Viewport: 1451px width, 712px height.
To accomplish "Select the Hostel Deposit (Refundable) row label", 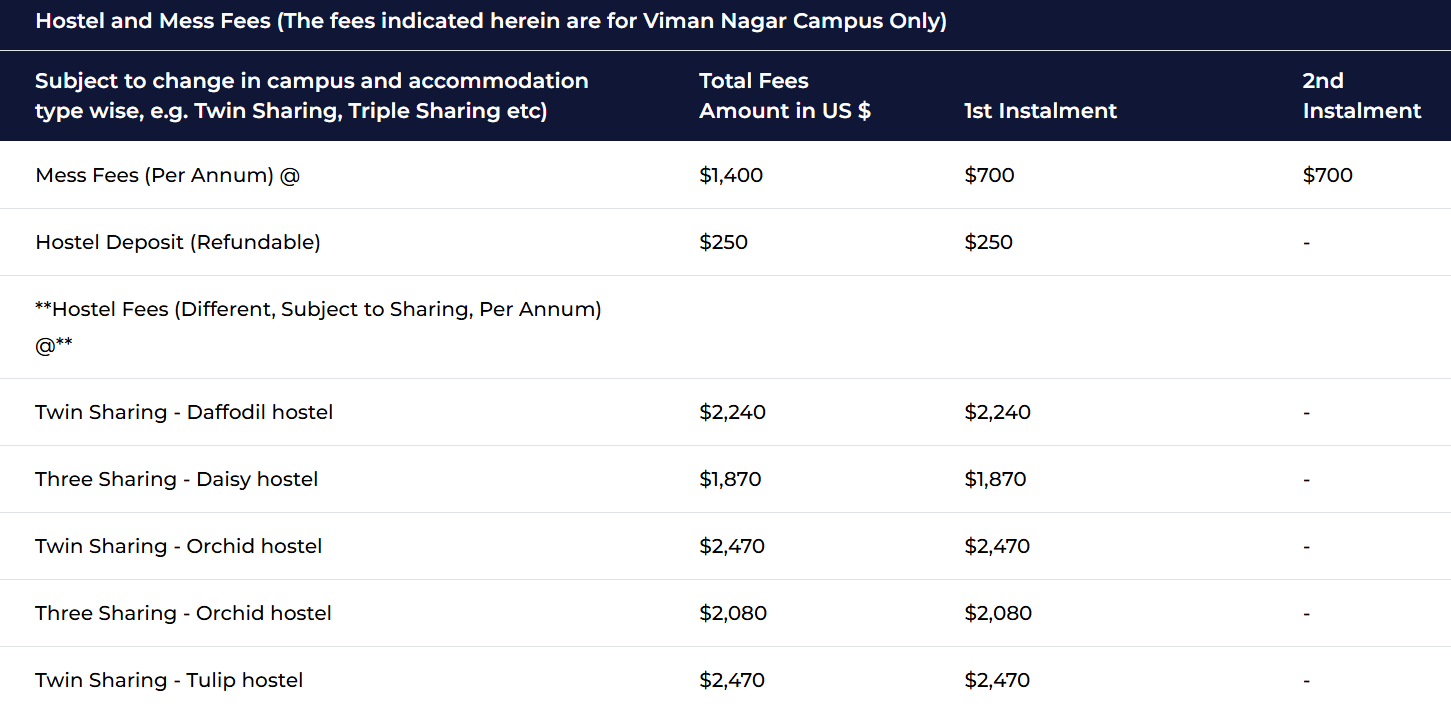I will click(177, 242).
